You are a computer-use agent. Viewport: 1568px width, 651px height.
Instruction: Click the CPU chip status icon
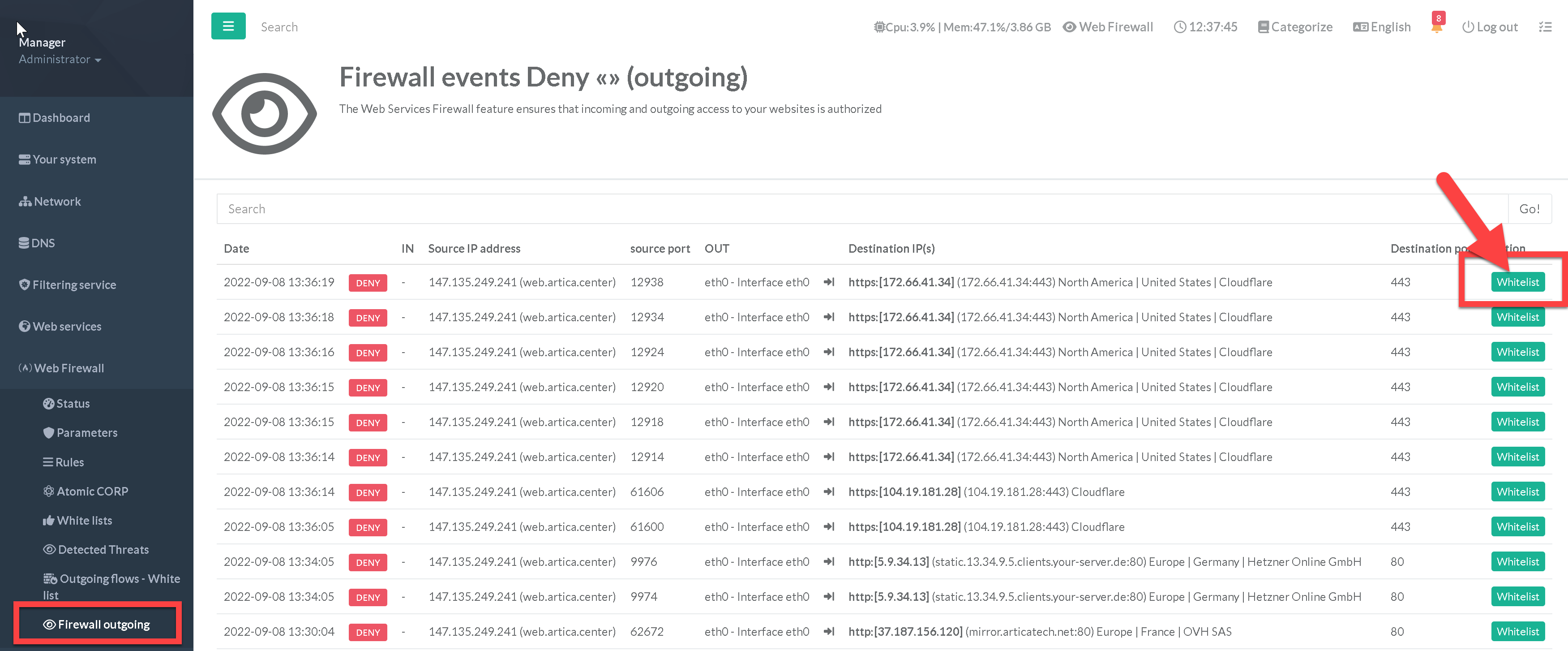point(879,27)
